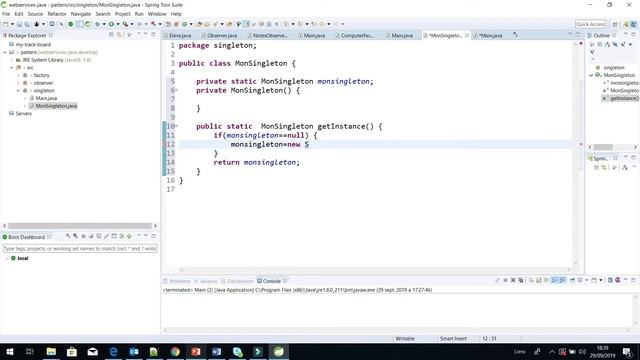640x360 pixels.
Task: Click the Console remove all terminated icon
Action: click(x=521, y=280)
